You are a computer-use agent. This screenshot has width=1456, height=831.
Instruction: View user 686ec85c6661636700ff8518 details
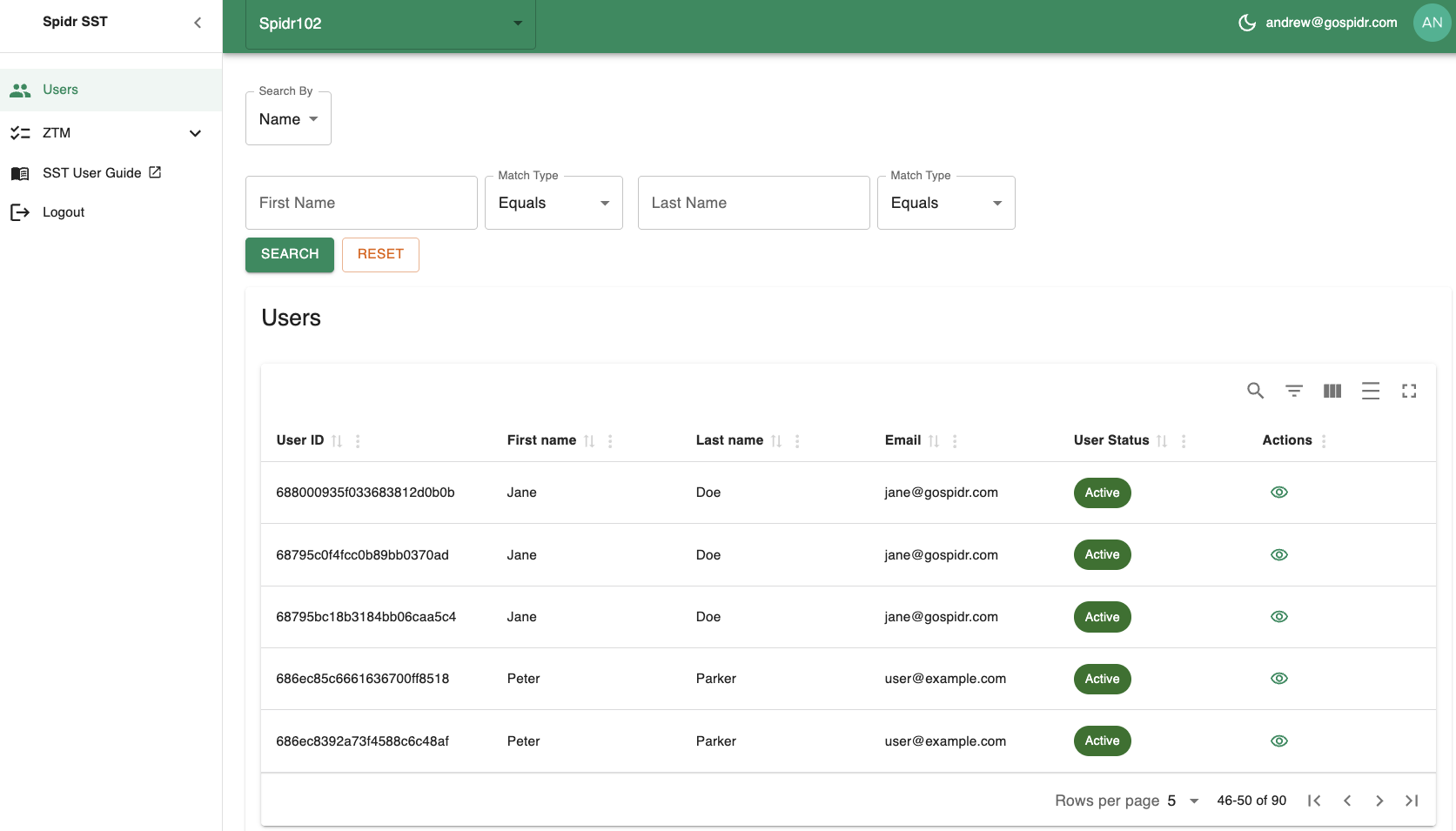1279,679
